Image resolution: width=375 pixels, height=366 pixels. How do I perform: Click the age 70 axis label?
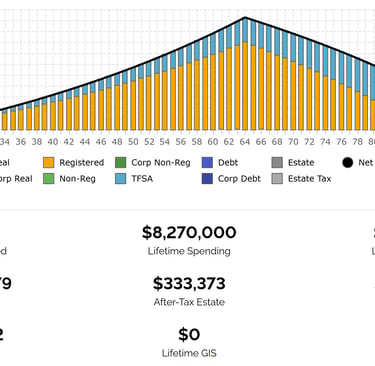click(293, 142)
